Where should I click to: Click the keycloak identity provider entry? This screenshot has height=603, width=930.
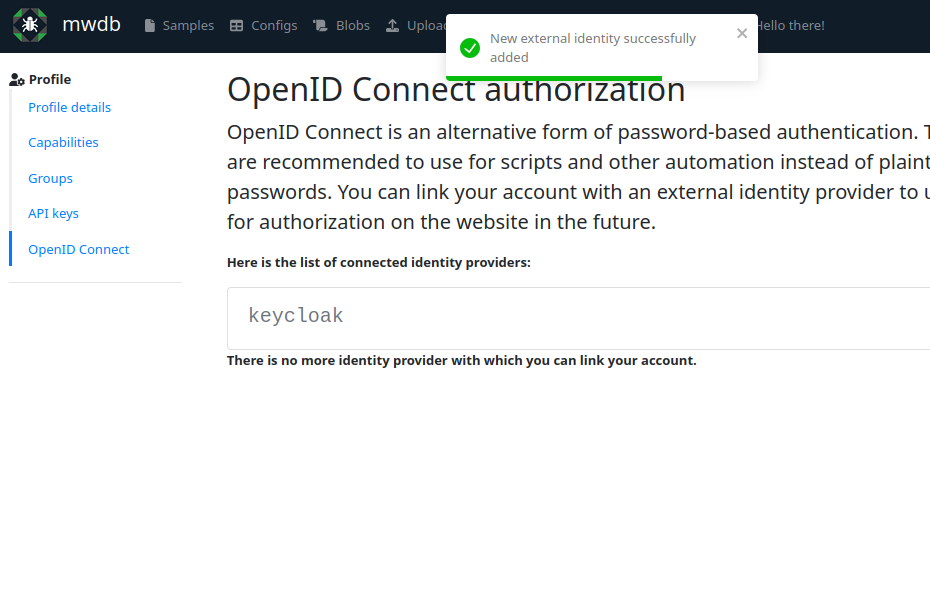578,318
